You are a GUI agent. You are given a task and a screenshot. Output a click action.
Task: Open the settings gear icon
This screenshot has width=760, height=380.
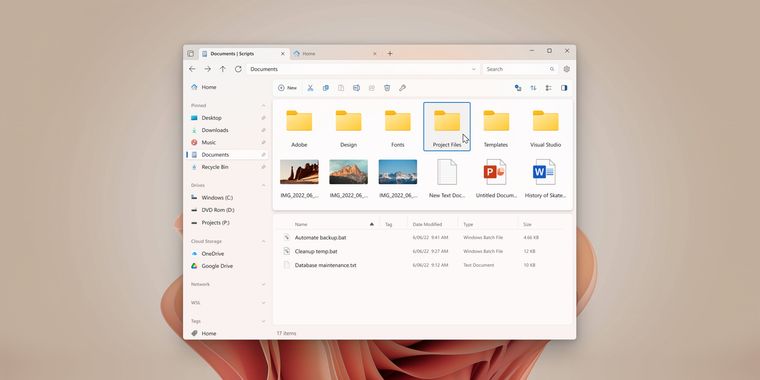(567, 69)
